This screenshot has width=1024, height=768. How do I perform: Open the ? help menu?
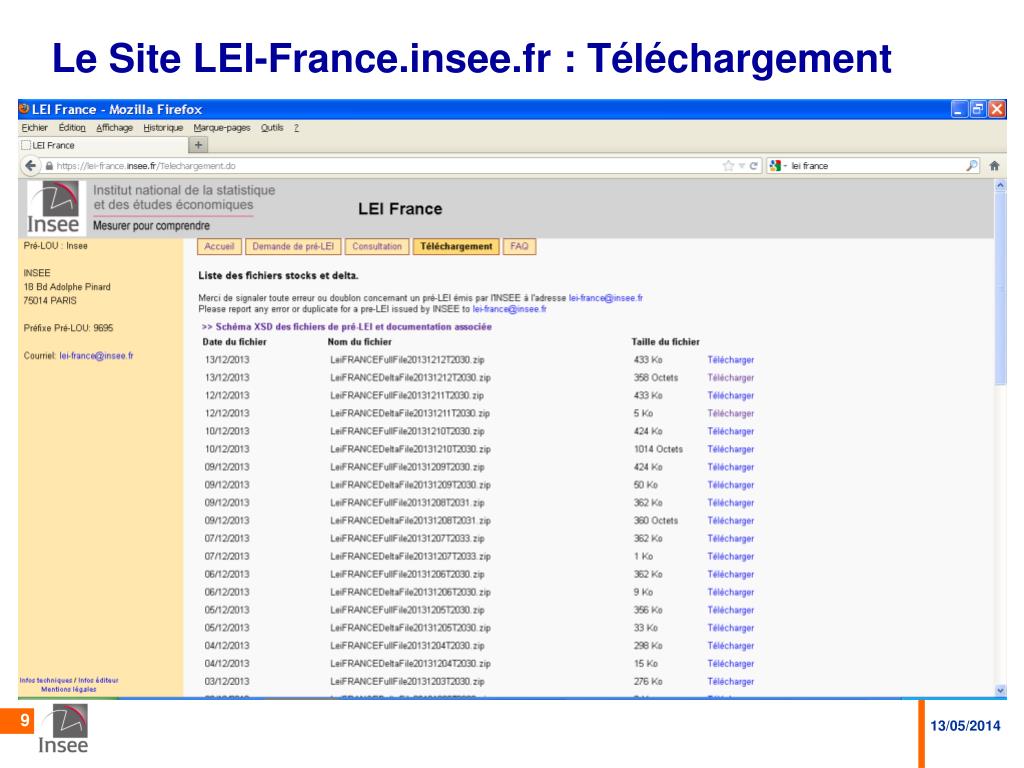coord(296,128)
